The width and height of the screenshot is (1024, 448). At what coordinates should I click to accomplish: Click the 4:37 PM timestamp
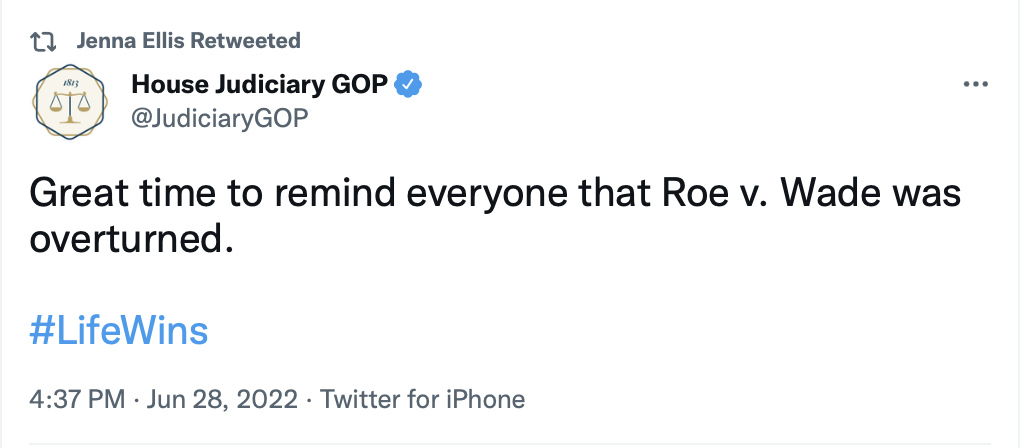tap(77, 399)
